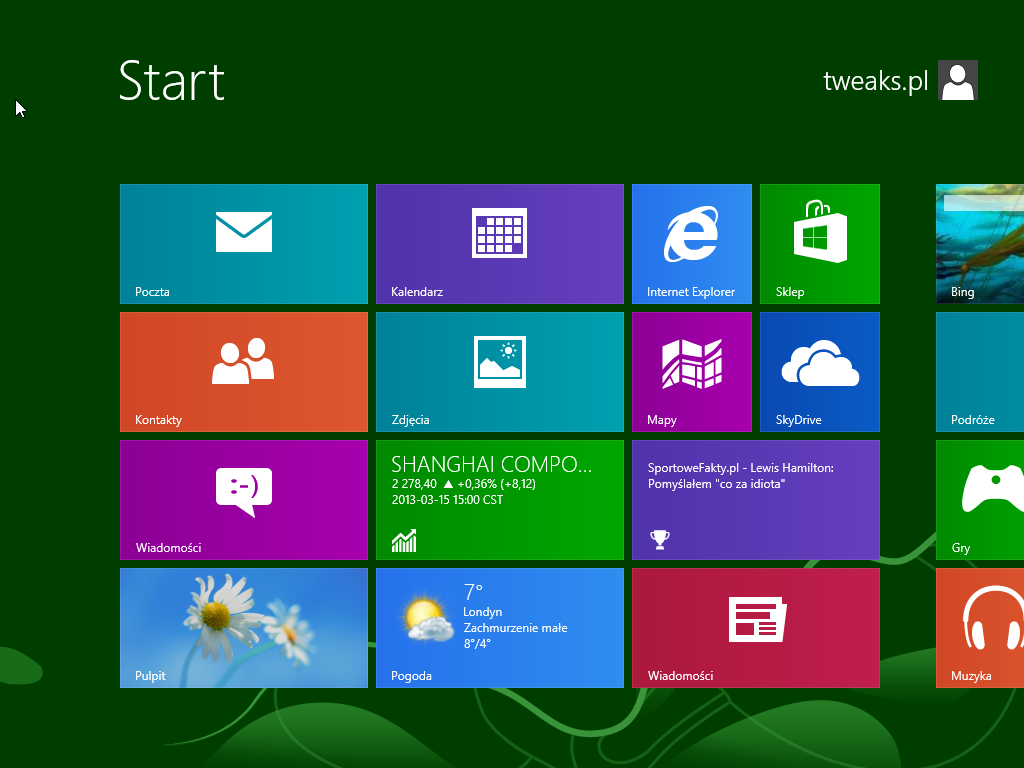Open the SportoweFakty.pl Lewis Hamilton sports tile
Viewport: 1024px width, 768px height.
pos(755,499)
